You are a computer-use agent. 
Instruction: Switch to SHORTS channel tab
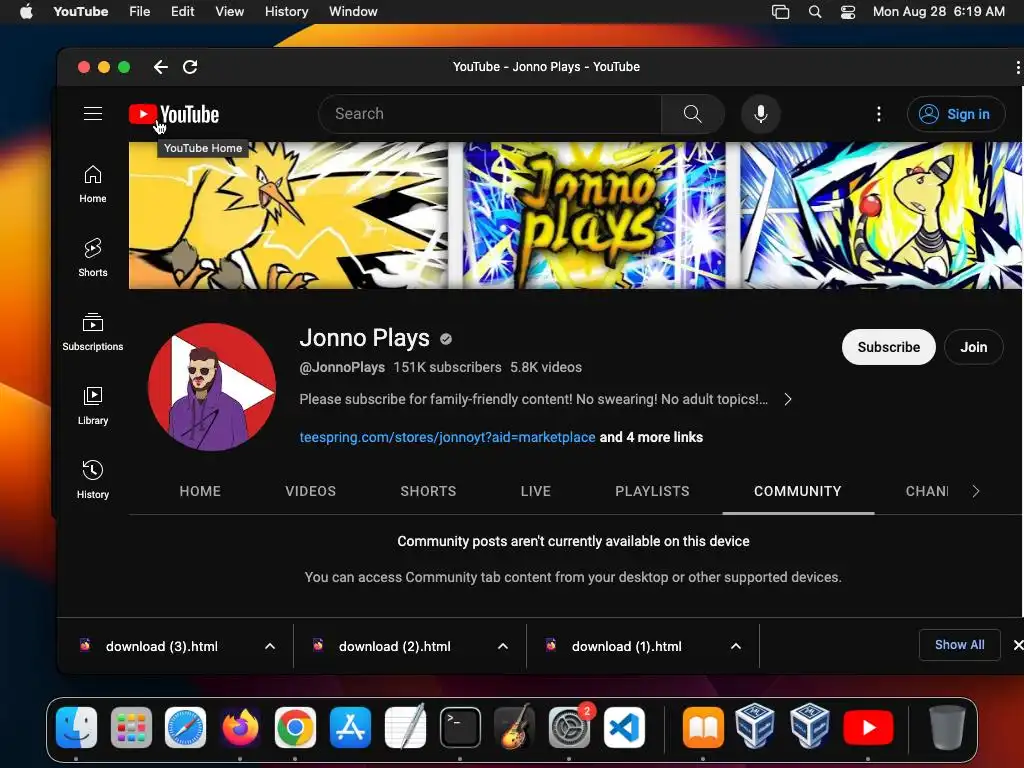[x=428, y=491]
